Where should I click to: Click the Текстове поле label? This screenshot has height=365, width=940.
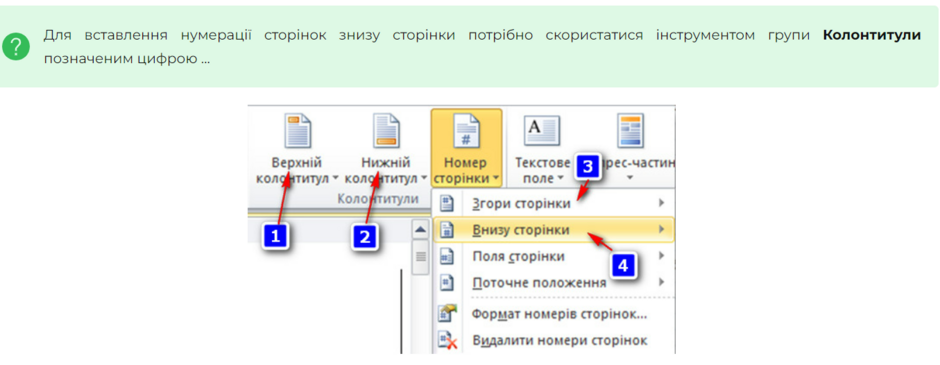542,170
